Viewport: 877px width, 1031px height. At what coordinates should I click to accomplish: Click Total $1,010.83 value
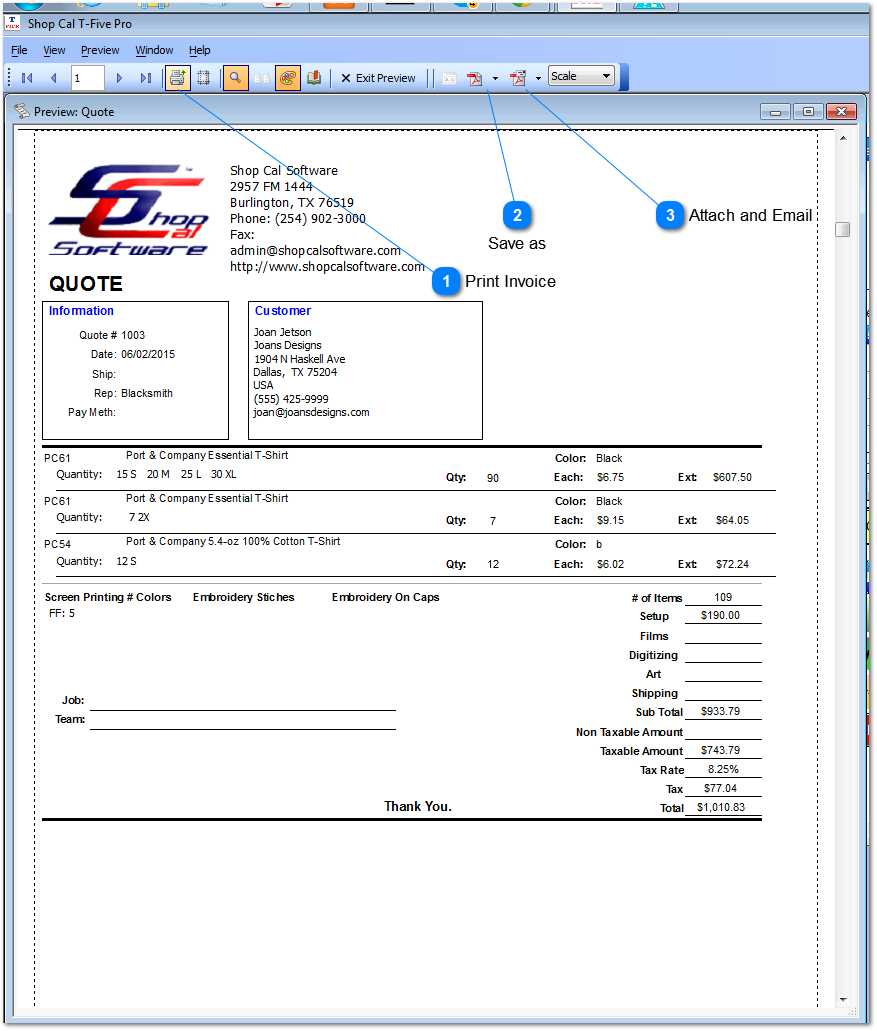(721, 807)
